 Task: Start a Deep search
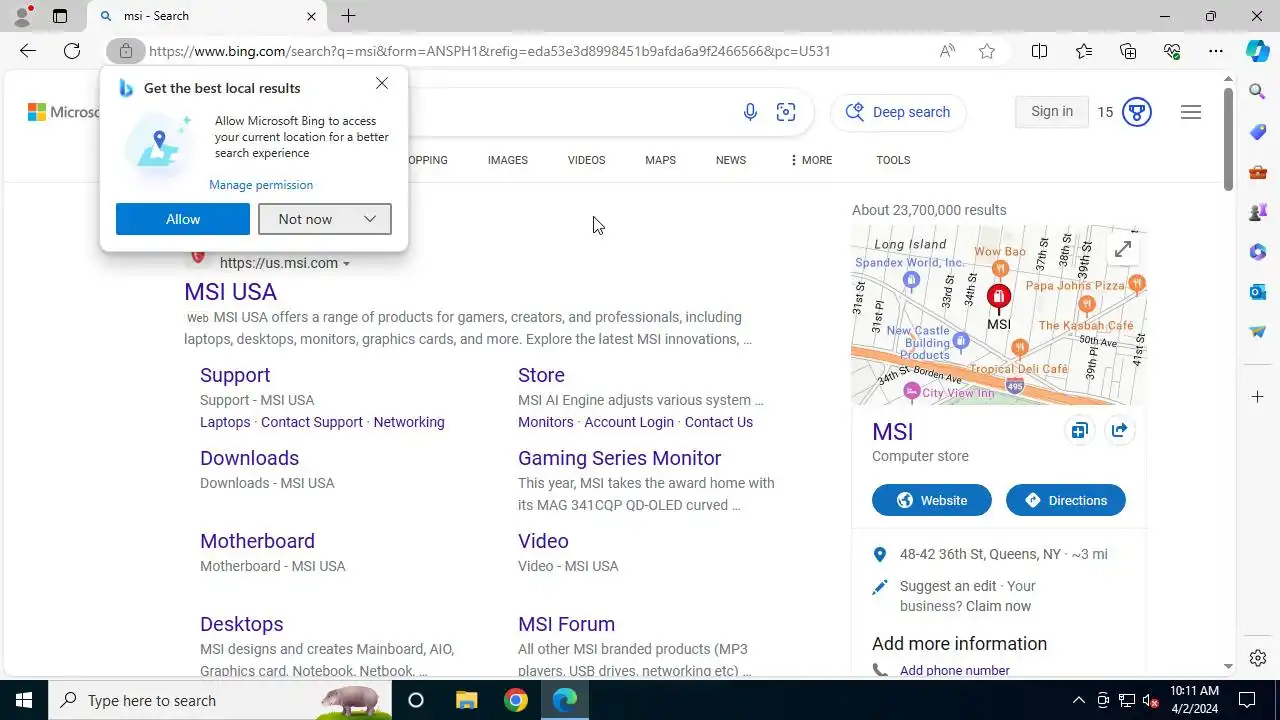click(898, 112)
